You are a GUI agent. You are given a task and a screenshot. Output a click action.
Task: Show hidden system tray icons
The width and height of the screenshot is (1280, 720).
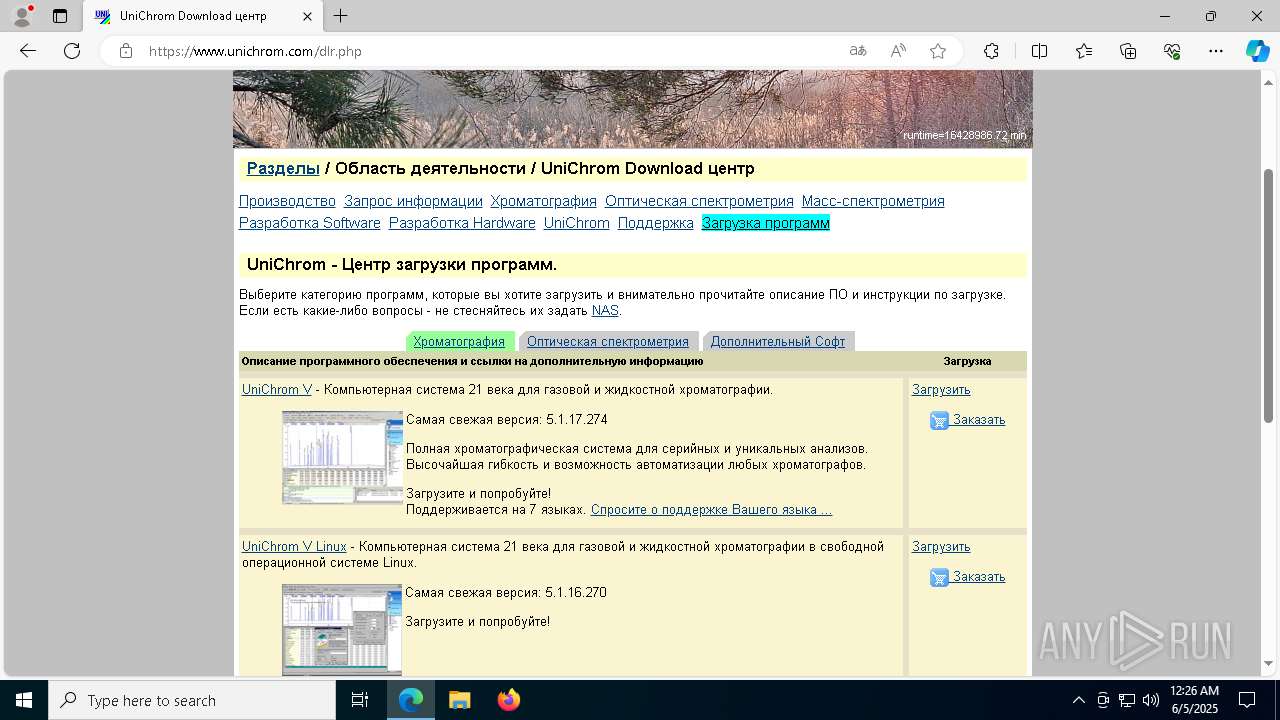1078,700
